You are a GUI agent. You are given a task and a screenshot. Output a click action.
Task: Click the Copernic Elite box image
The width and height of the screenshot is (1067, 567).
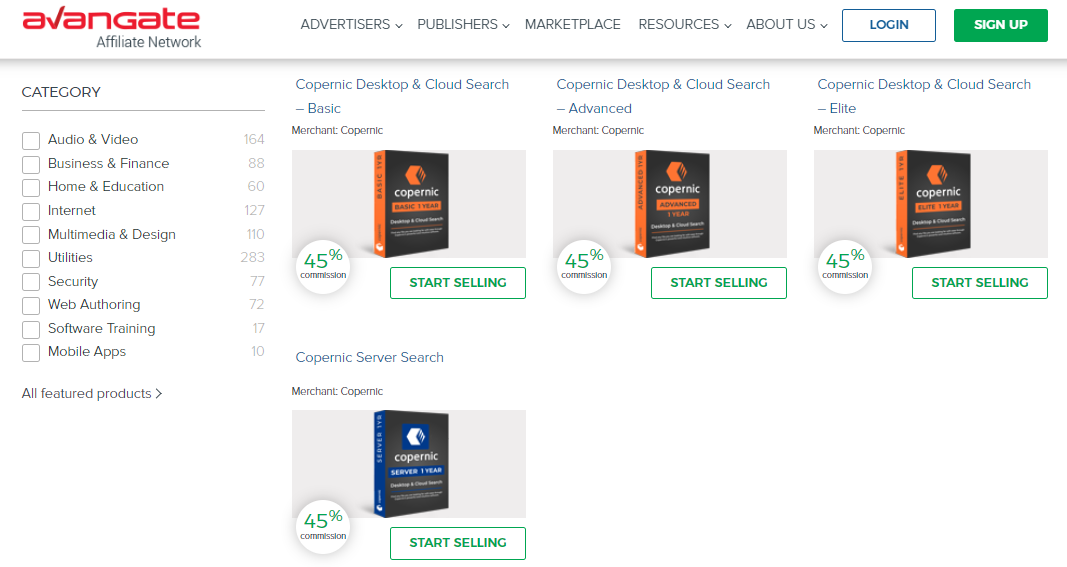931,204
